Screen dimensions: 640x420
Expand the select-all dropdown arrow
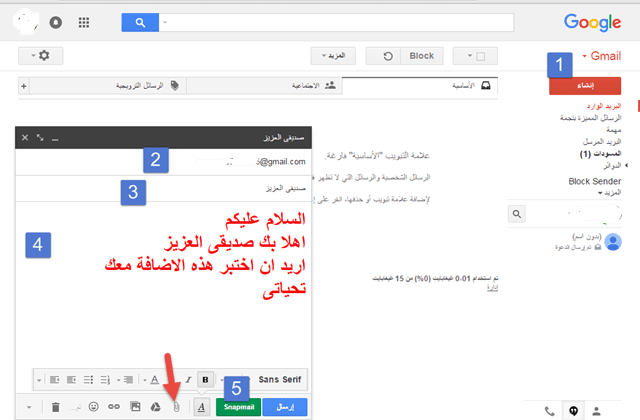(x=469, y=56)
